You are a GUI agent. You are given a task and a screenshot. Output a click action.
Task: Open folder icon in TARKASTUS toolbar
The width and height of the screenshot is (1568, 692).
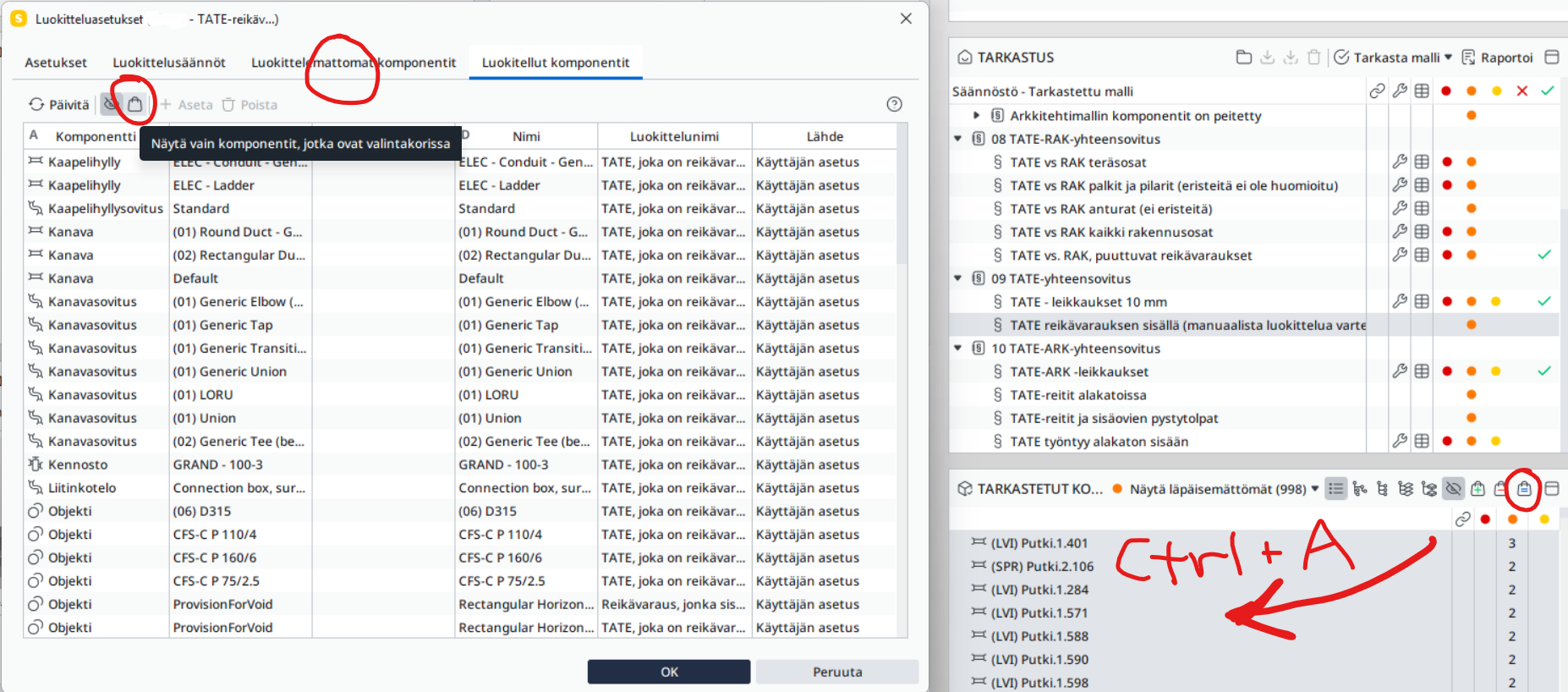click(1243, 58)
